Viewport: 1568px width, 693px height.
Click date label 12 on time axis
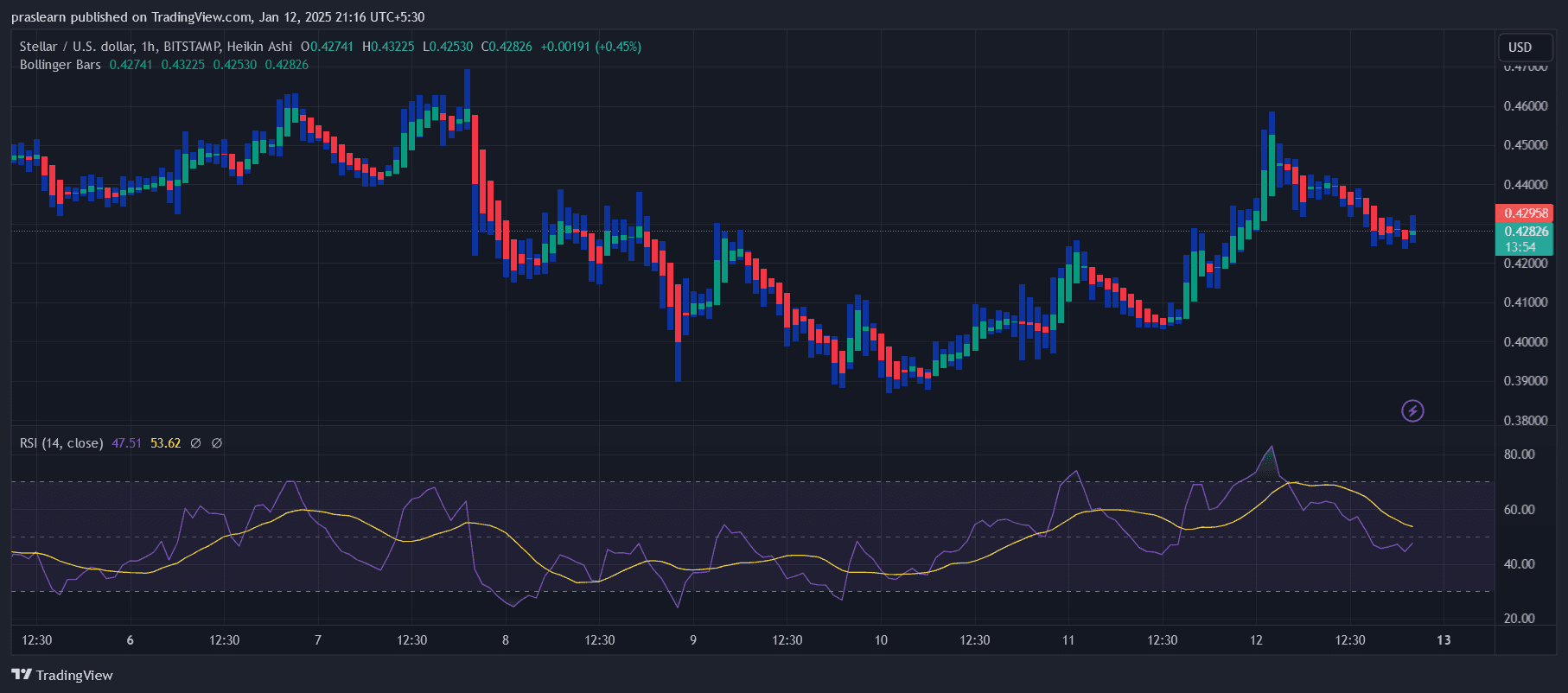pyautogui.click(x=1256, y=640)
